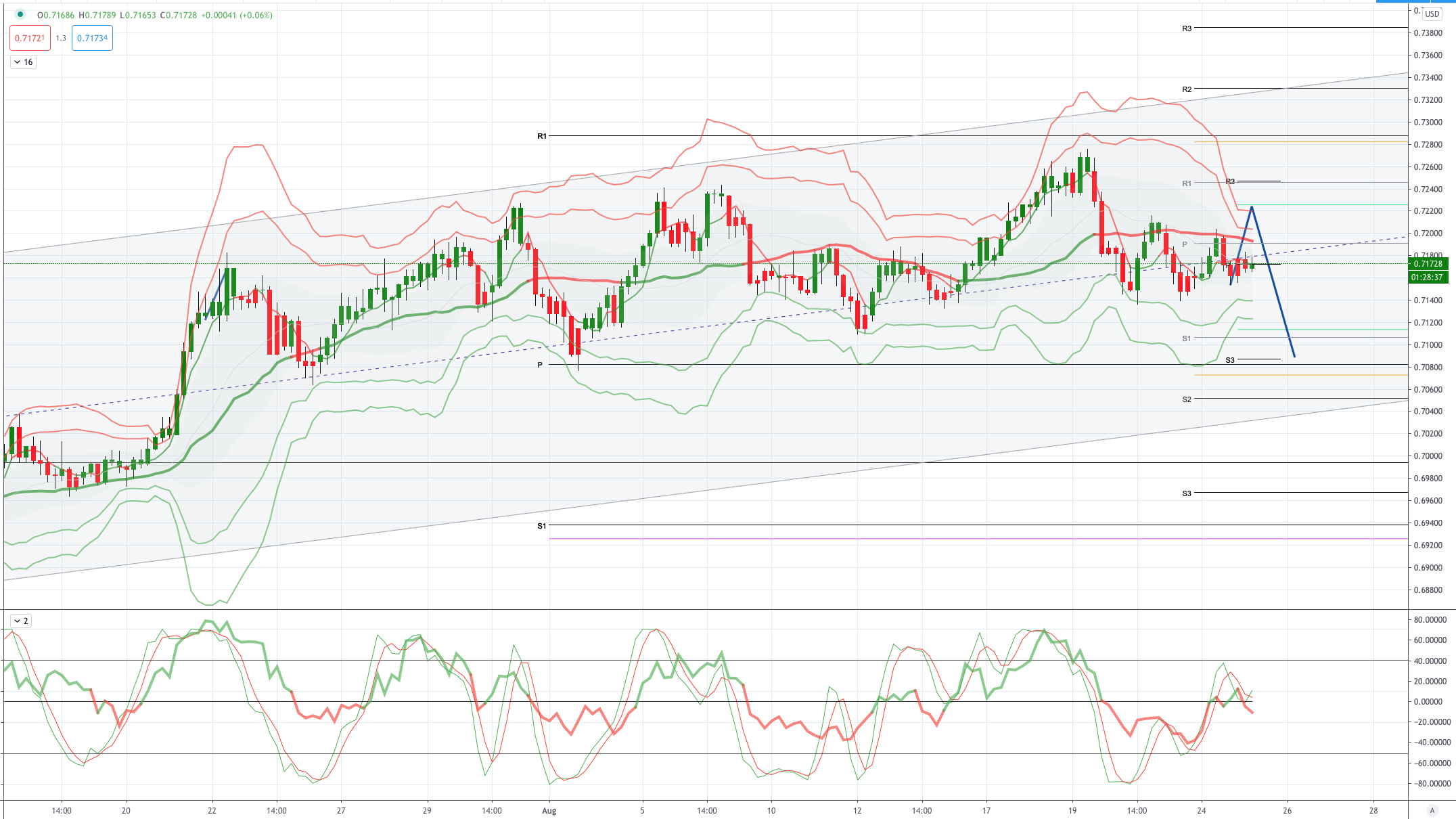This screenshot has height=819, width=1456.
Task: Click the S2 pivot label near 0.70500
Action: [1187, 399]
